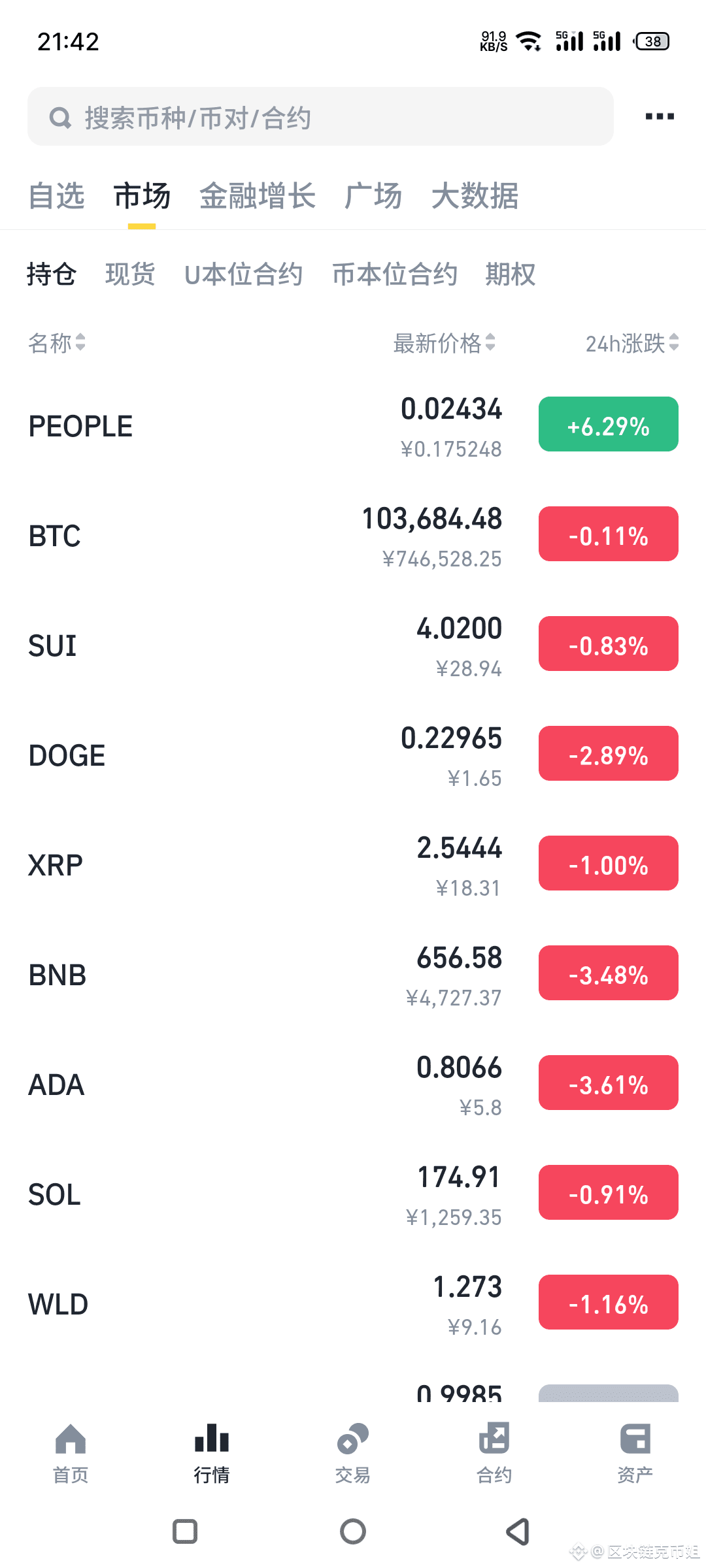Open the DOGE market row
Viewport: 706px width, 1568px height.
[x=353, y=755]
